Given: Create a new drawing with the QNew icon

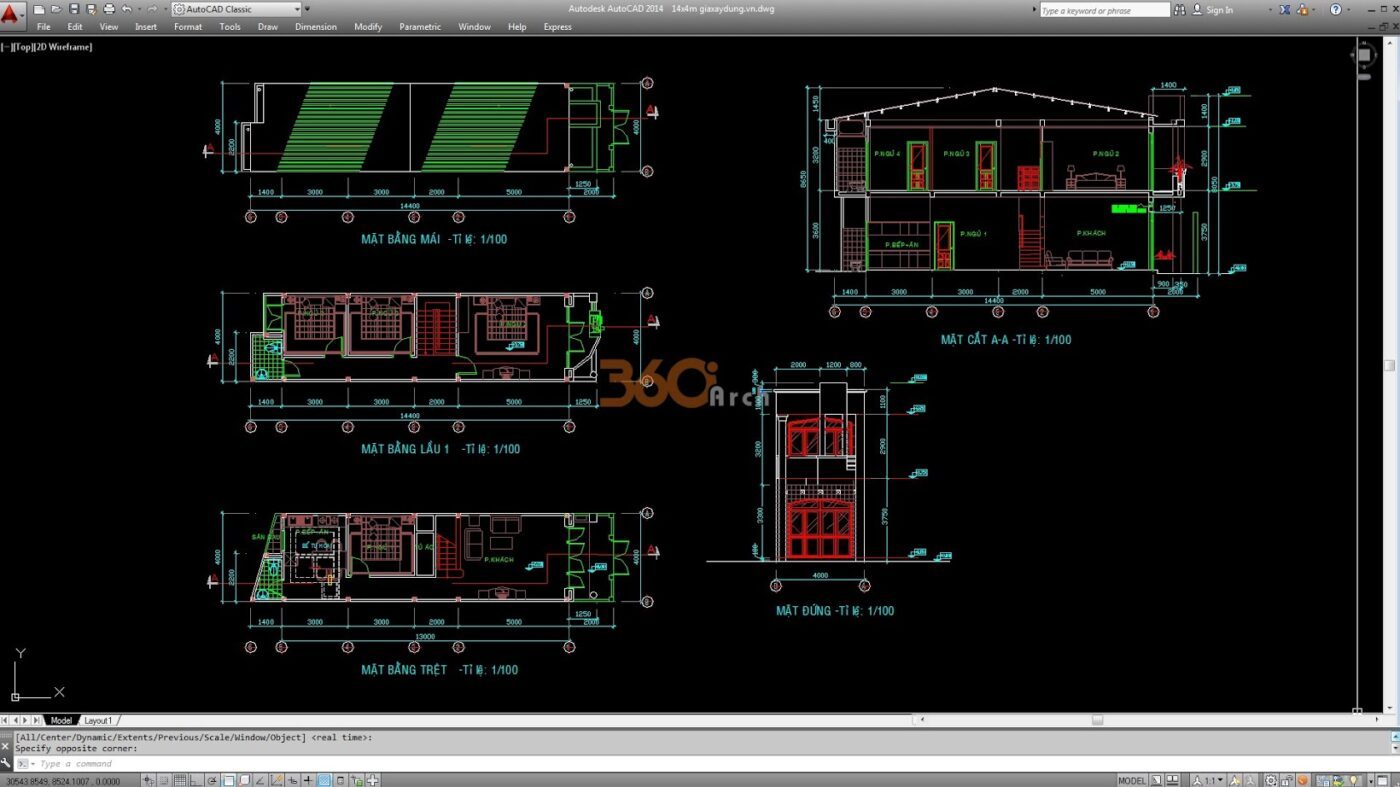Looking at the screenshot, I should pos(37,9).
